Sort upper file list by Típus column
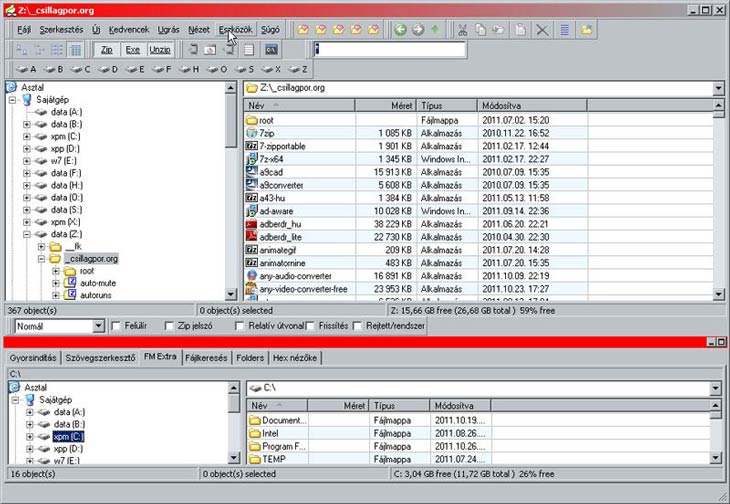The height and width of the screenshot is (504, 730). pyautogui.click(x=446, y=106)
